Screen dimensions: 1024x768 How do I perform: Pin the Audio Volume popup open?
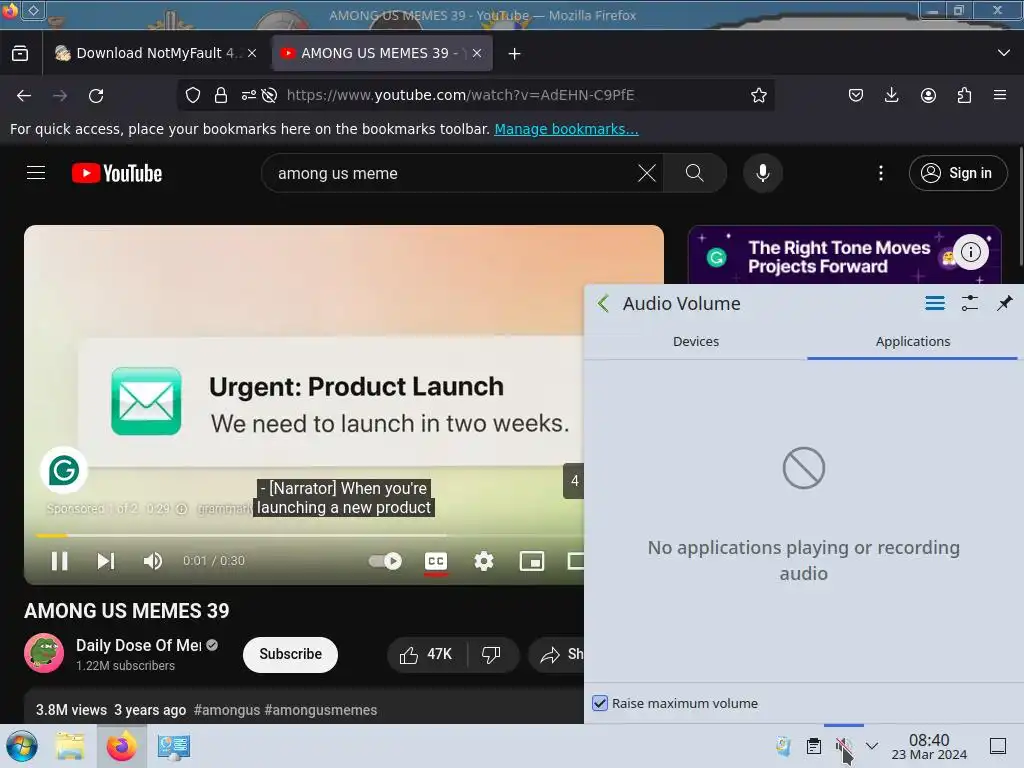click(x=1004, y=303)
